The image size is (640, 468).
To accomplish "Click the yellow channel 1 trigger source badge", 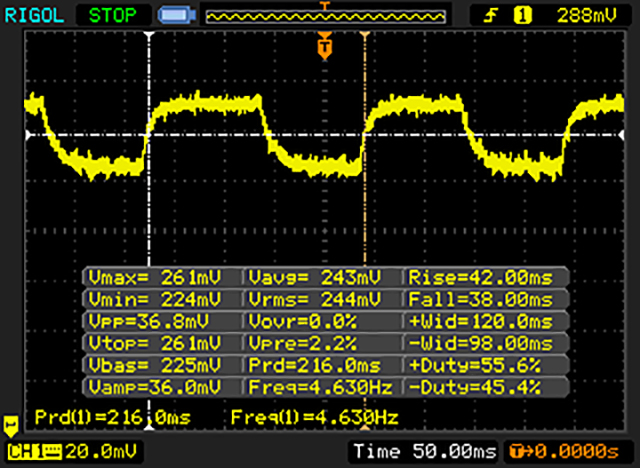I will pos(523,16).
